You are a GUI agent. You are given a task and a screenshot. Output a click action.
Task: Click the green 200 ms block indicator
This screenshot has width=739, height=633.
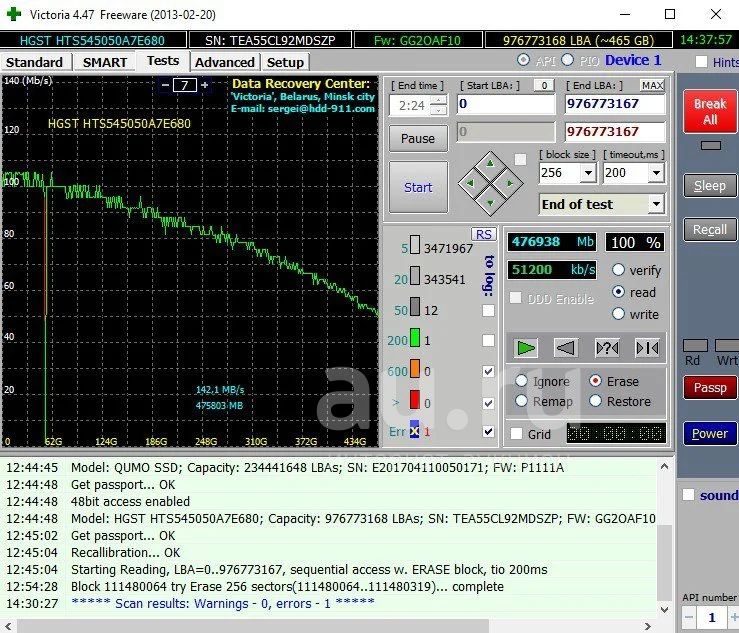click(415, 338)
